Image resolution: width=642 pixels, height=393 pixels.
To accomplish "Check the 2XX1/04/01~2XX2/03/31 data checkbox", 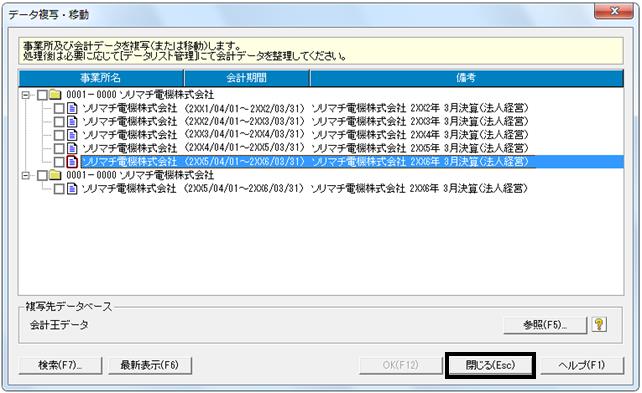I will coord(59,108).
